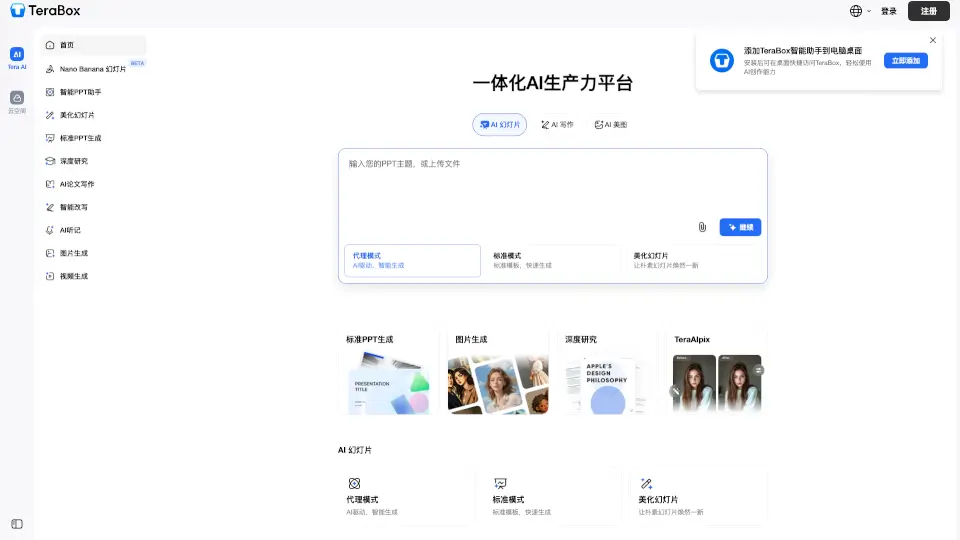Choose 美化幻灯片 mode option

692,260
